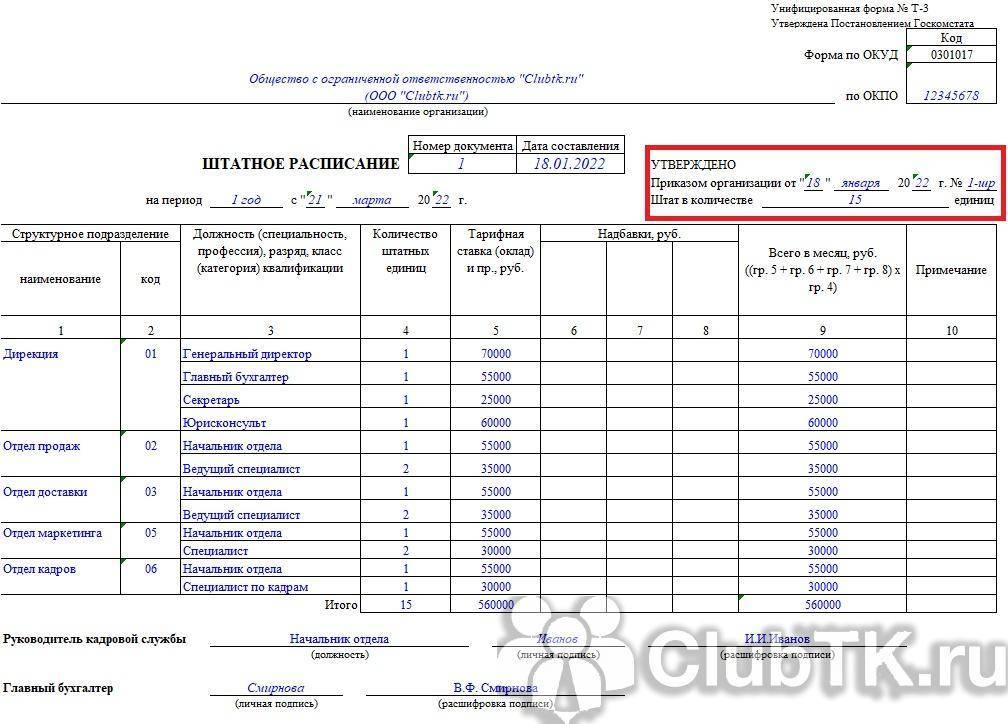Click the Дирекция department cell
The image size is (1008, 724).
click(x=31, y=354)
